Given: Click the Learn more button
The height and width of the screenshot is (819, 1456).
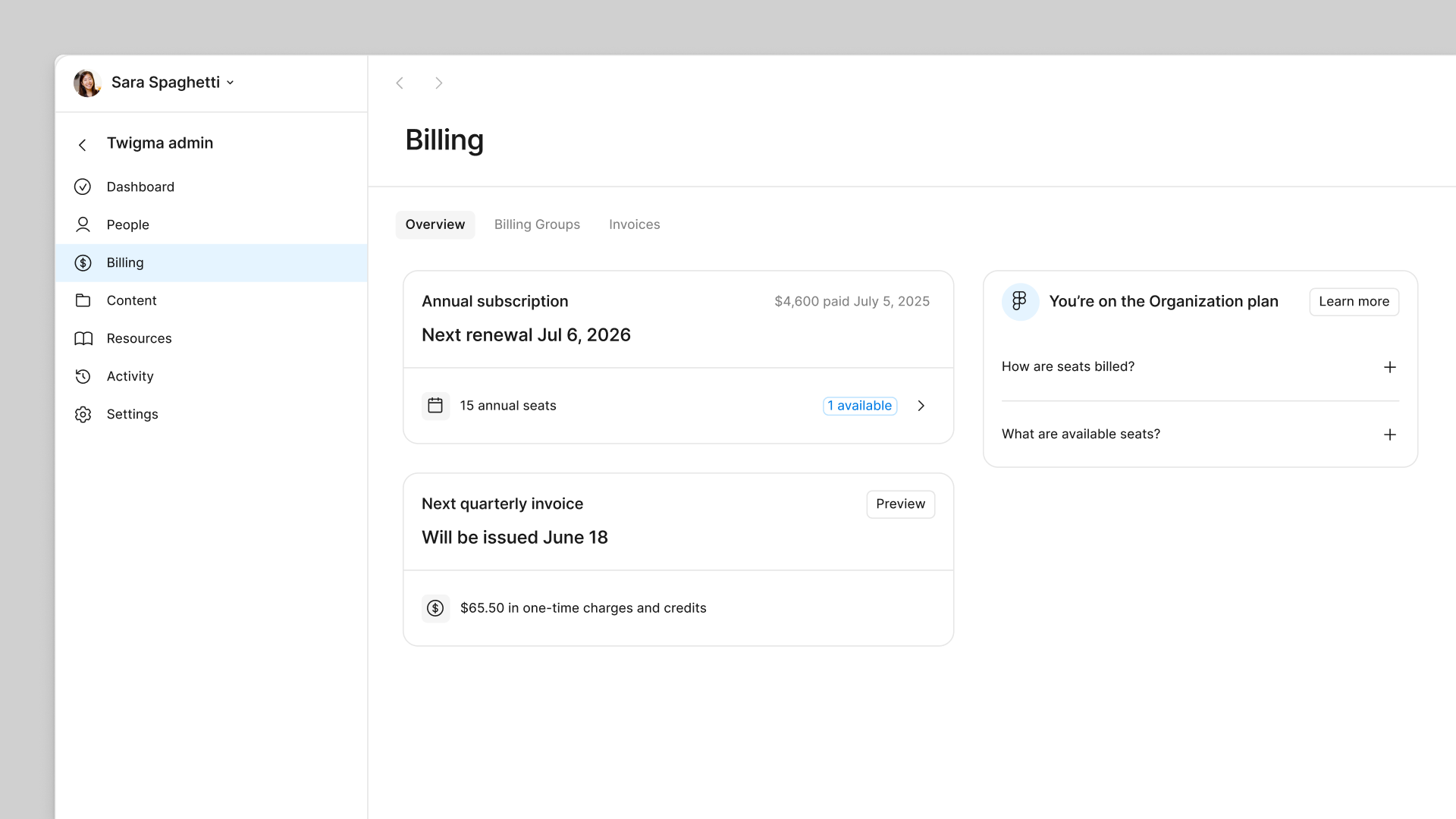Looking at the screenshot, I should tap(1354, 302).
